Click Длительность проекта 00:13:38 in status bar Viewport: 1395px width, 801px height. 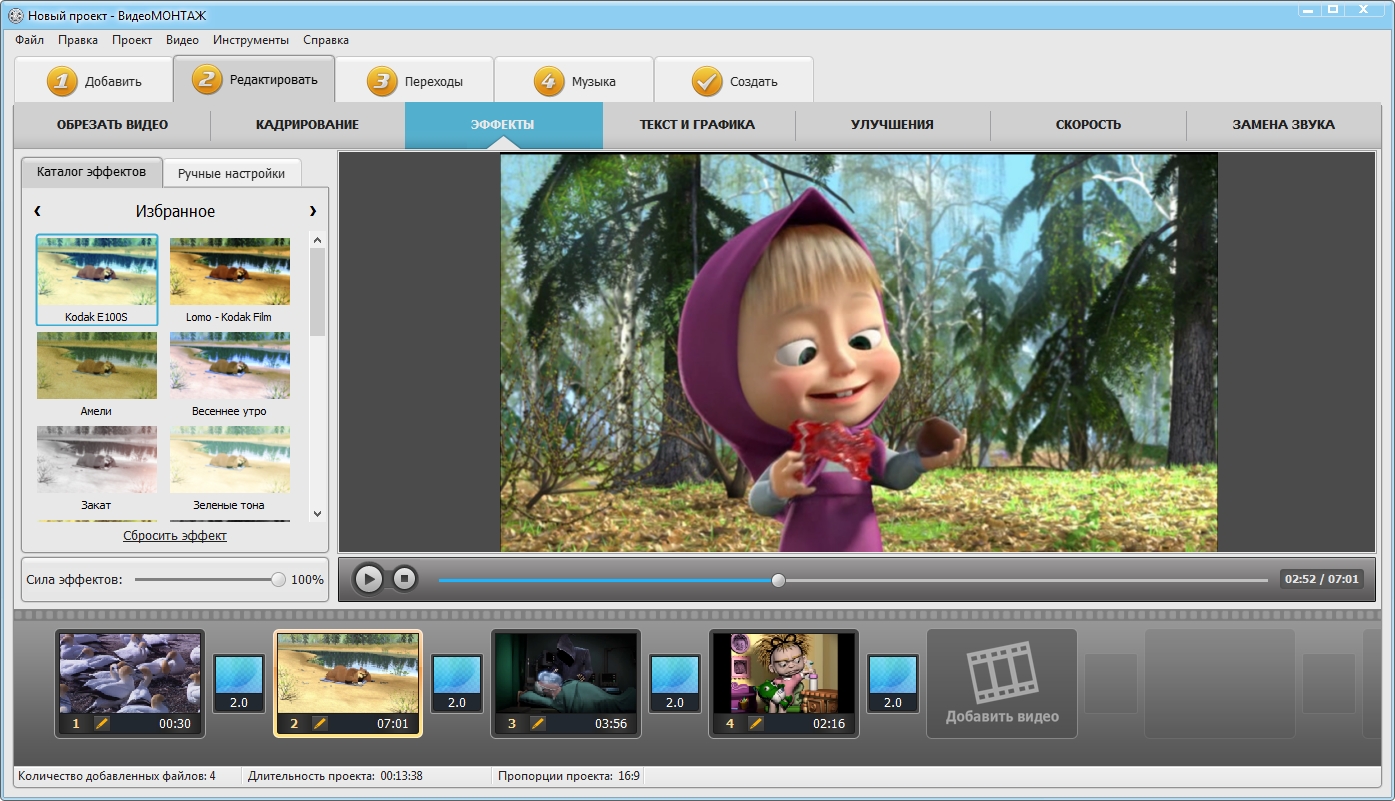335,775
